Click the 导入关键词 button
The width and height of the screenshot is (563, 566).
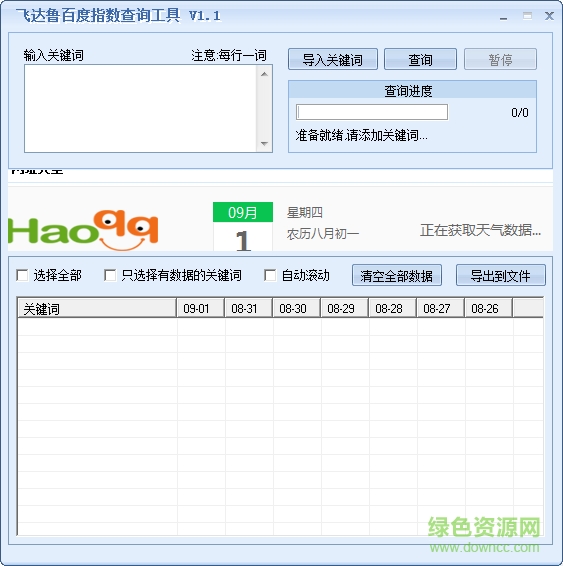tap(333, 59)
